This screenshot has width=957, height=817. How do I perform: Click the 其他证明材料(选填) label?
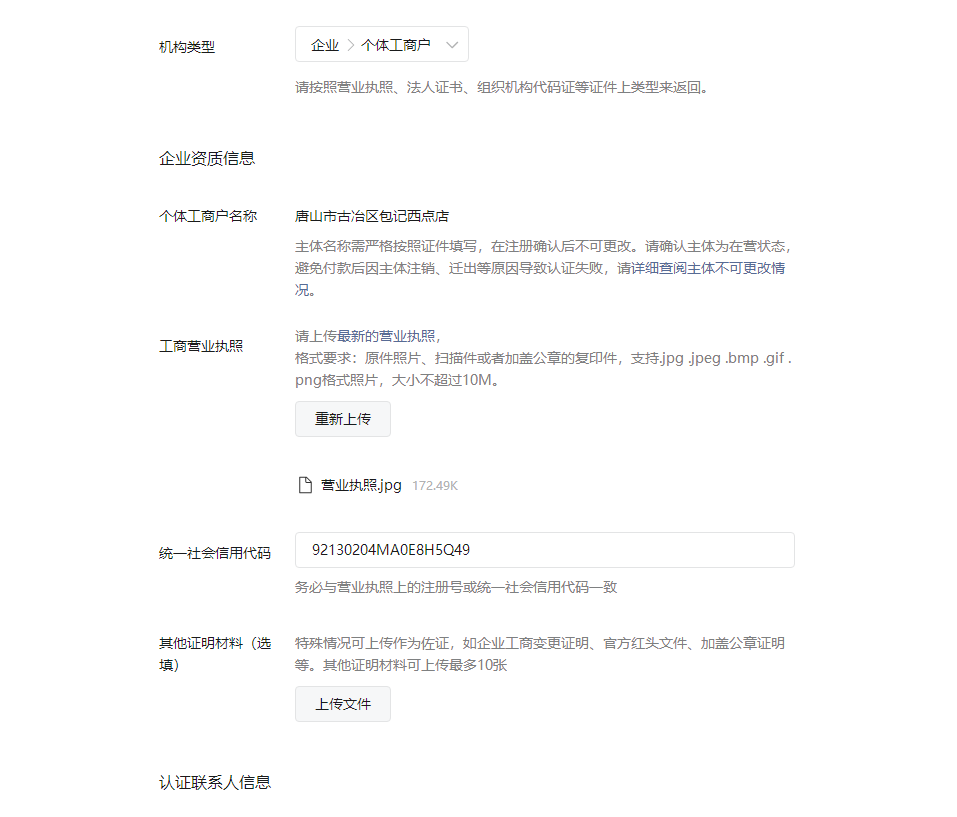click(x=215, y=654)
